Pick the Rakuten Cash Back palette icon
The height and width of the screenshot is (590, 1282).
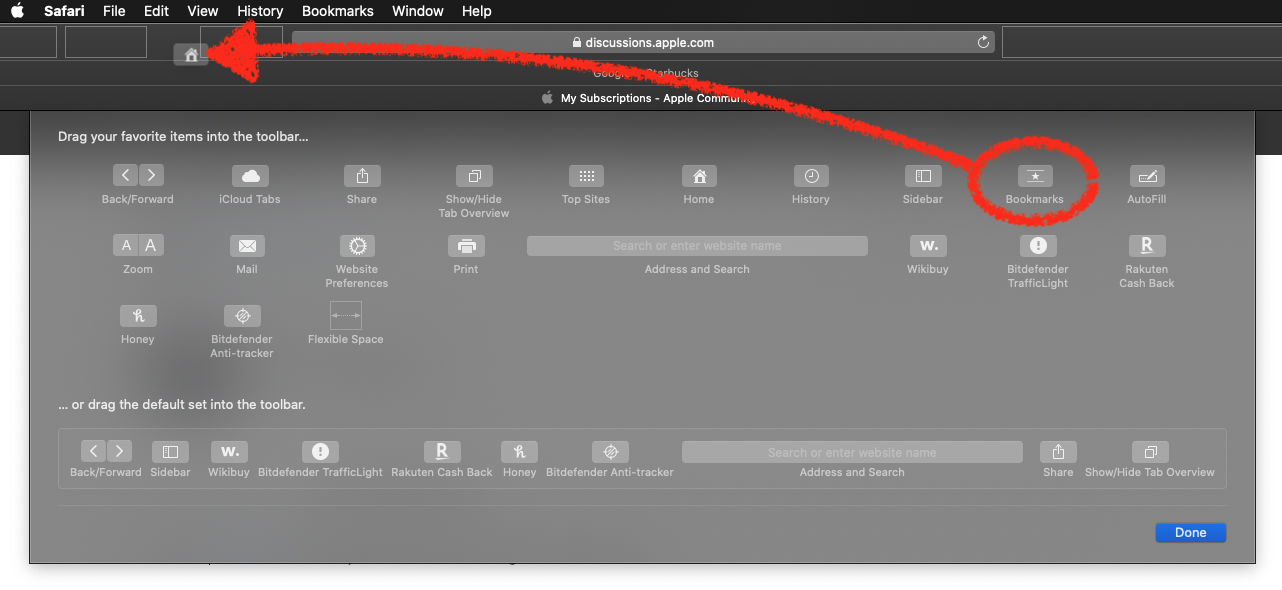pos(1147,245)
